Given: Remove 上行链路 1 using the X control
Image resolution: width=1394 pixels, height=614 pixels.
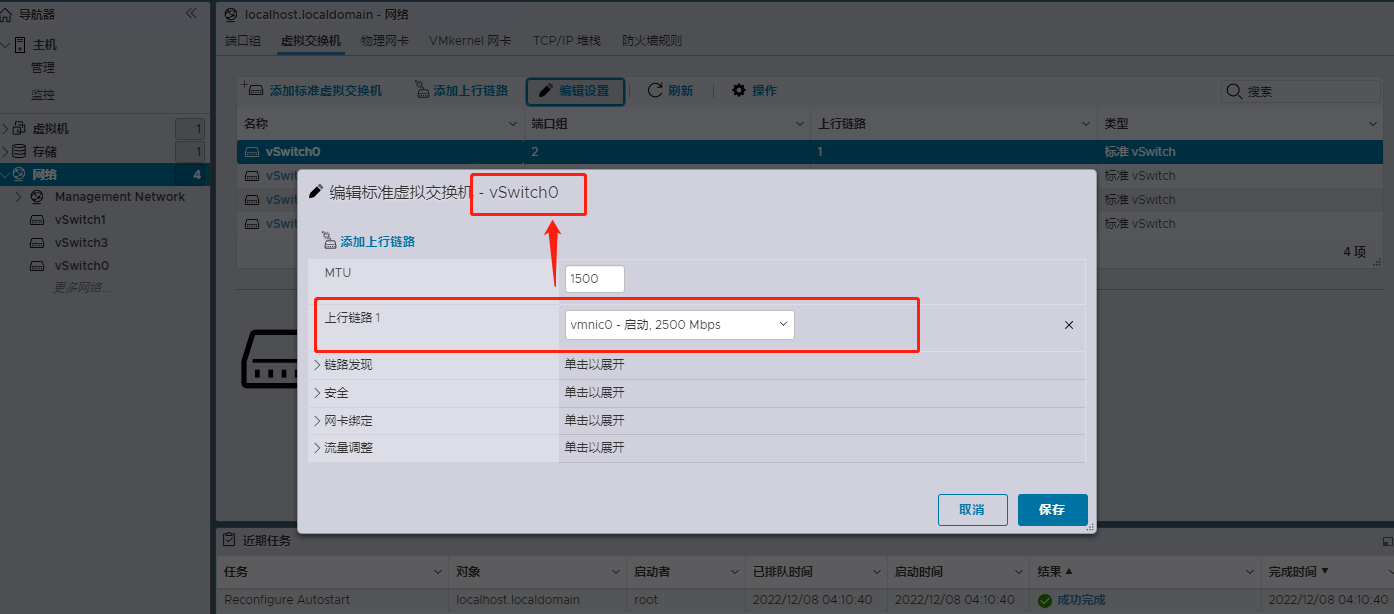Looking at the screenshot, I should coord(1068,325).
